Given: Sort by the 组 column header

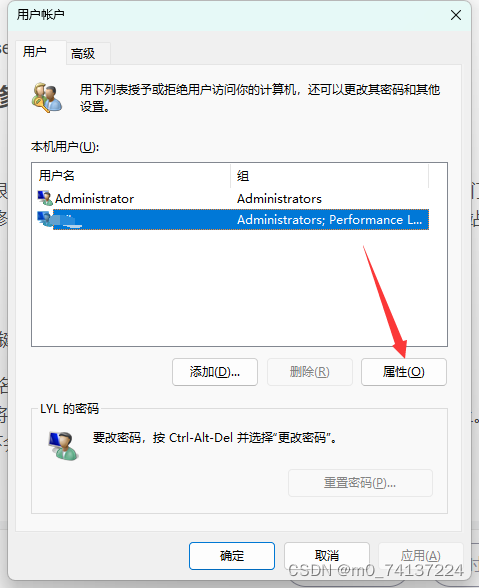Looking at the screenshot, I should pos(329,176).
